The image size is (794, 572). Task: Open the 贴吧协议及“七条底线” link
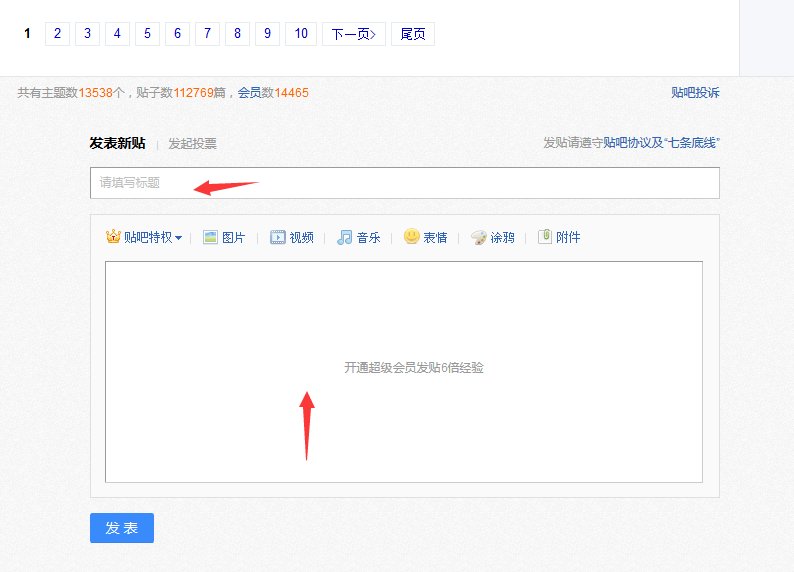coord(661,143)
